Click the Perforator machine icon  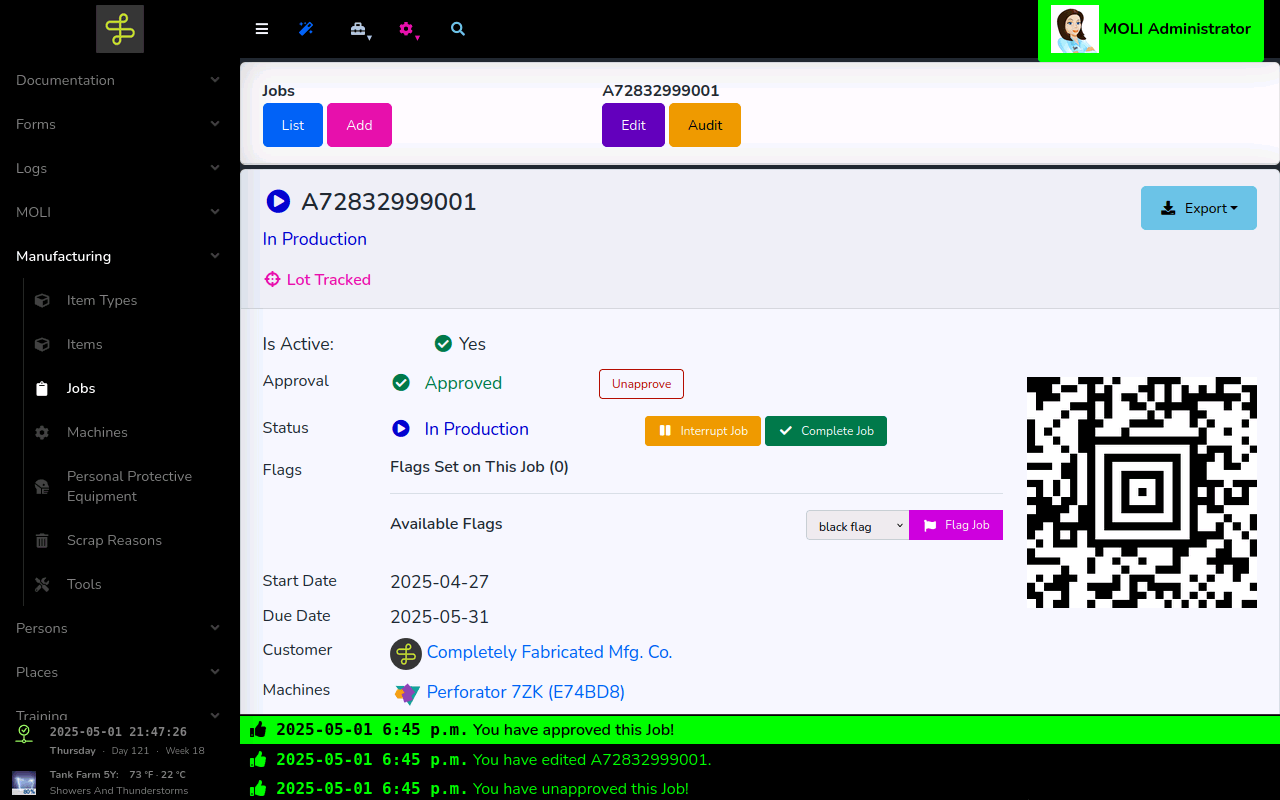(406, 693)
